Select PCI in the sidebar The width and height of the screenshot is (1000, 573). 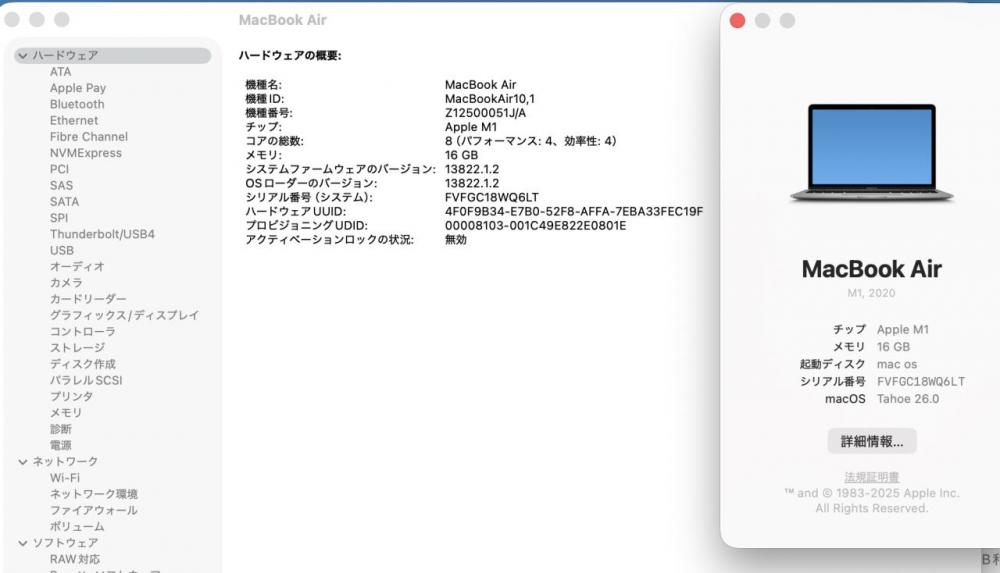click(x=59, y=169)
